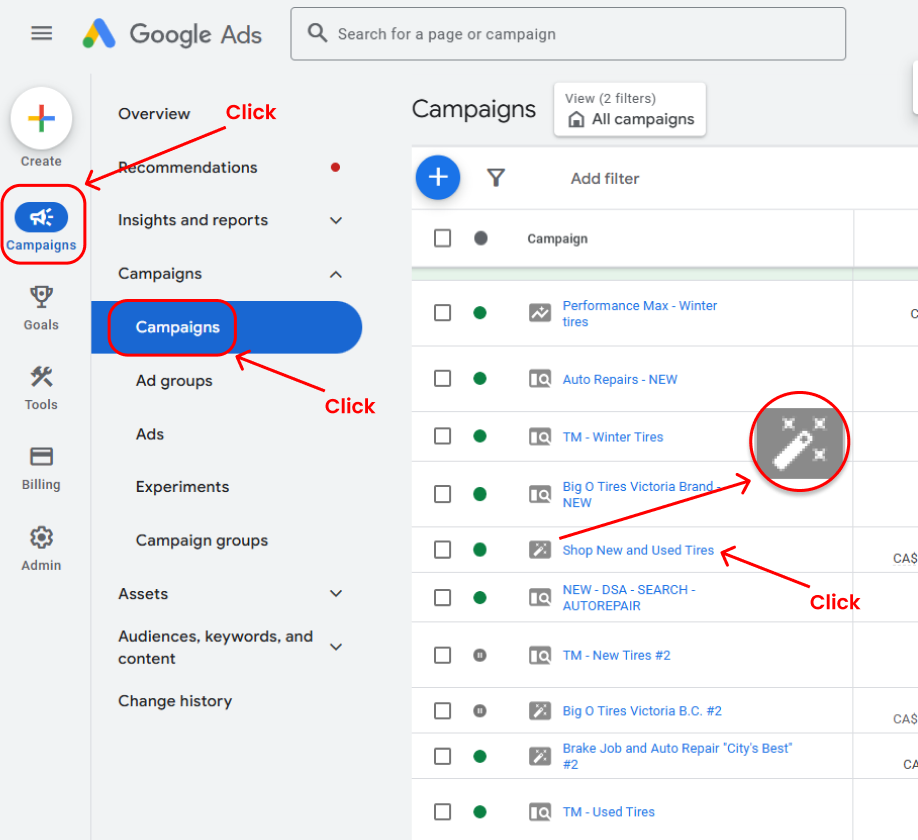Screen dimensions: 918x840
Task: Open the Admin gear icon
Action: (x=41, y=537)
